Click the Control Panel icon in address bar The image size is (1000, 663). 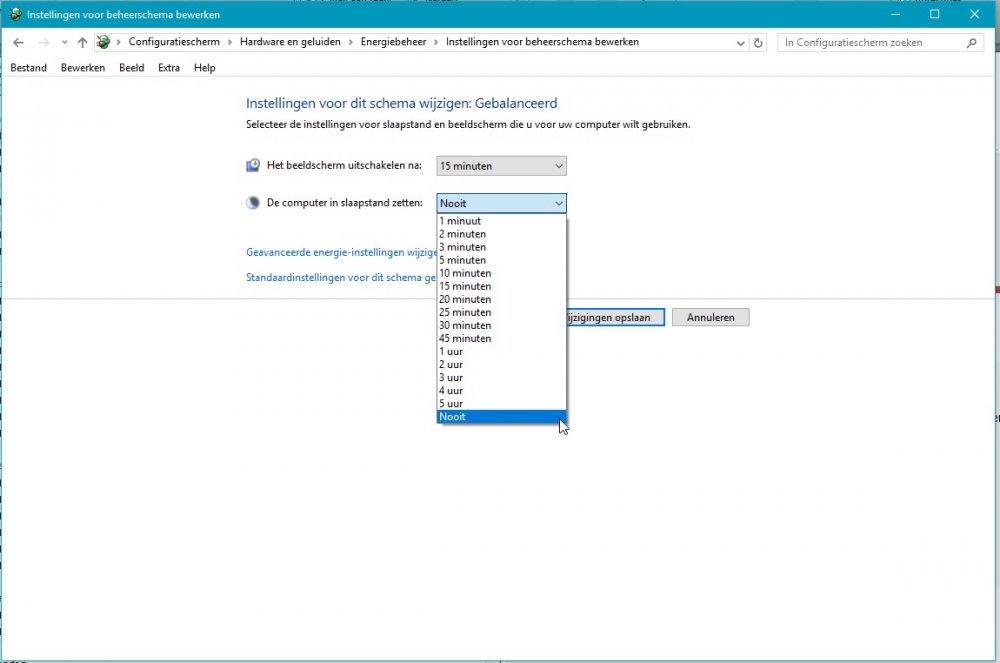point(103,43)
